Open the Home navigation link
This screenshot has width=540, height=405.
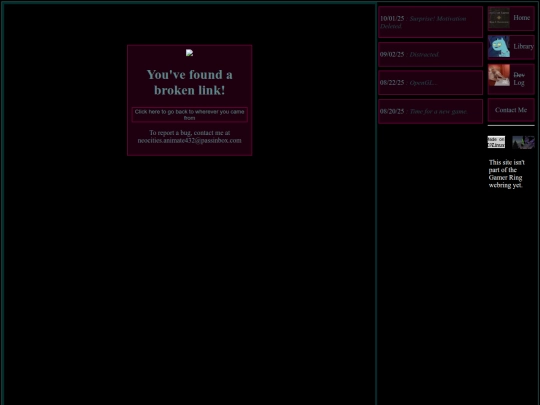click(x=511, y=18)
